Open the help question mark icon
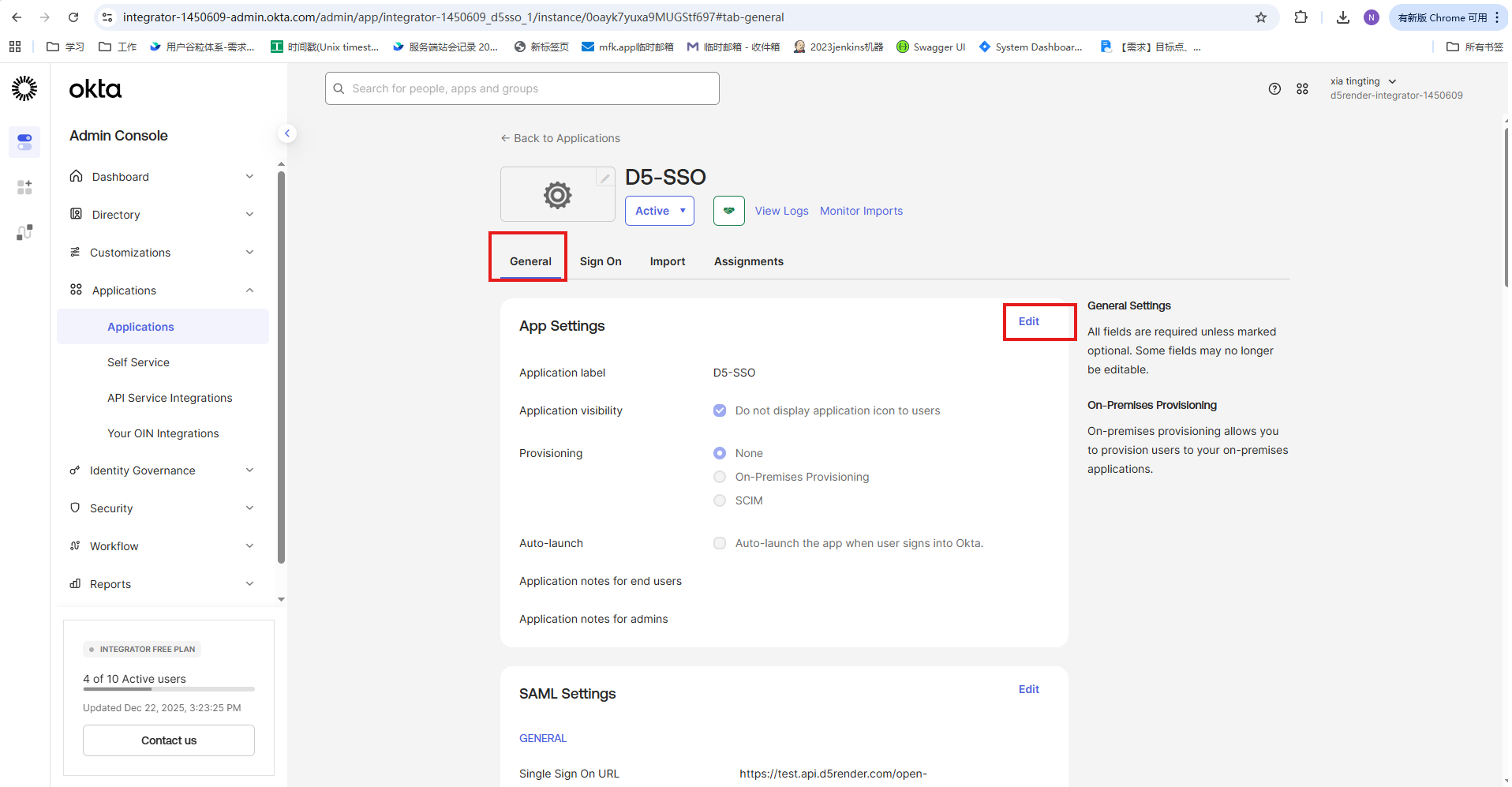 click(1274, 89)
